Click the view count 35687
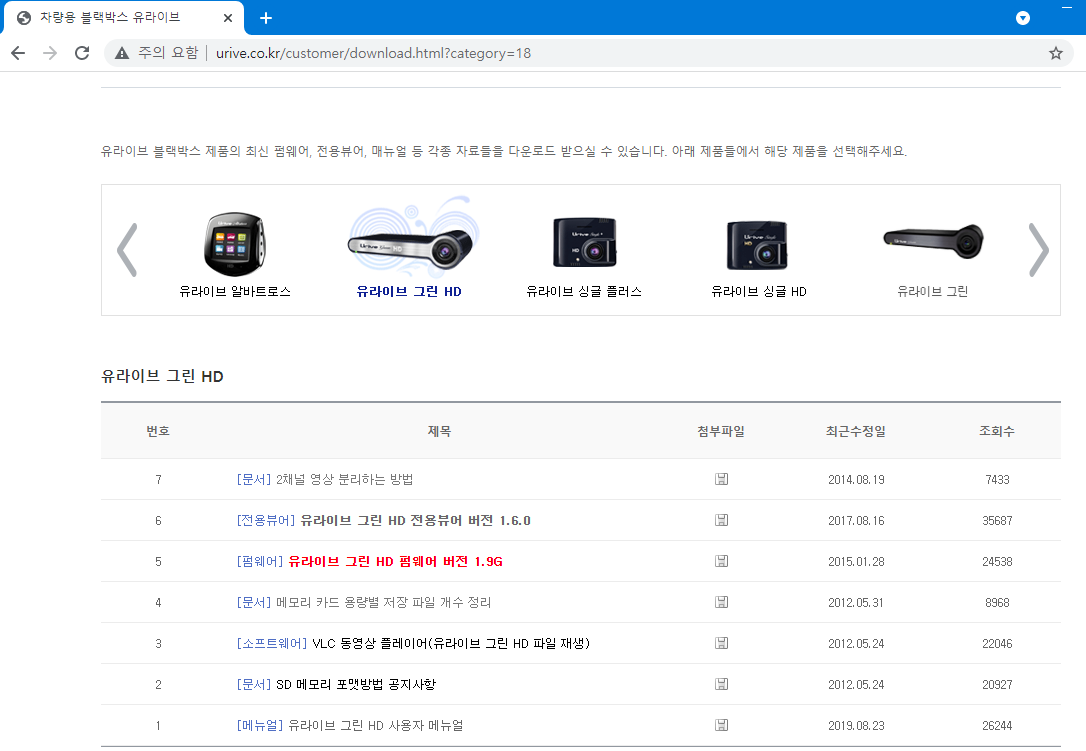Screen dimensions: 1086x751 pyautogui.click(x=997, y=520)
